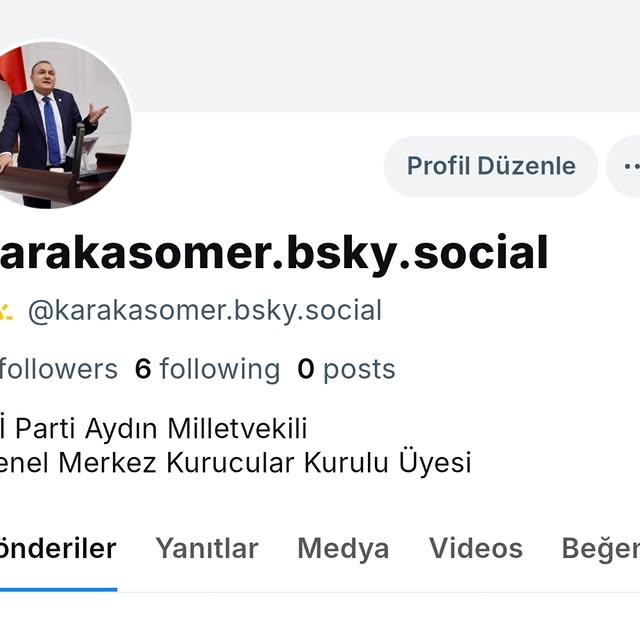Click the yellow badge icon beside handle
Screen dimensions: 640x640
coord(6,312)
